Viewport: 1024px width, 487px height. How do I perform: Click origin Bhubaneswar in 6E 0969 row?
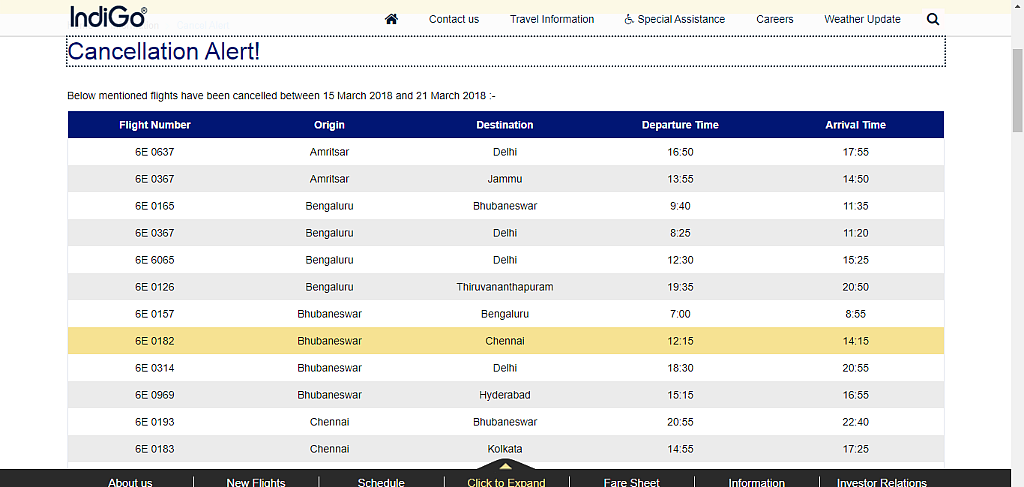point(329,395)
